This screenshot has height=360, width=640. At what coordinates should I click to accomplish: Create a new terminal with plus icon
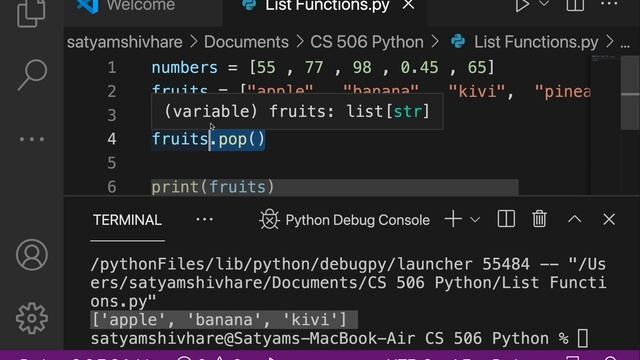click(x=453, y=219)
